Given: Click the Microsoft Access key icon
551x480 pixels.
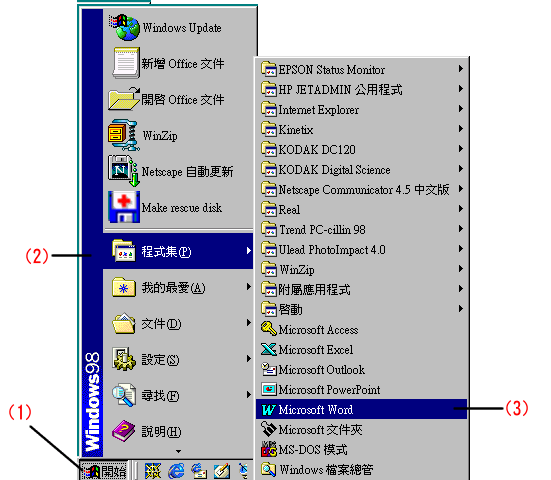Looking at the screenshot, I should tap(269, 329).
